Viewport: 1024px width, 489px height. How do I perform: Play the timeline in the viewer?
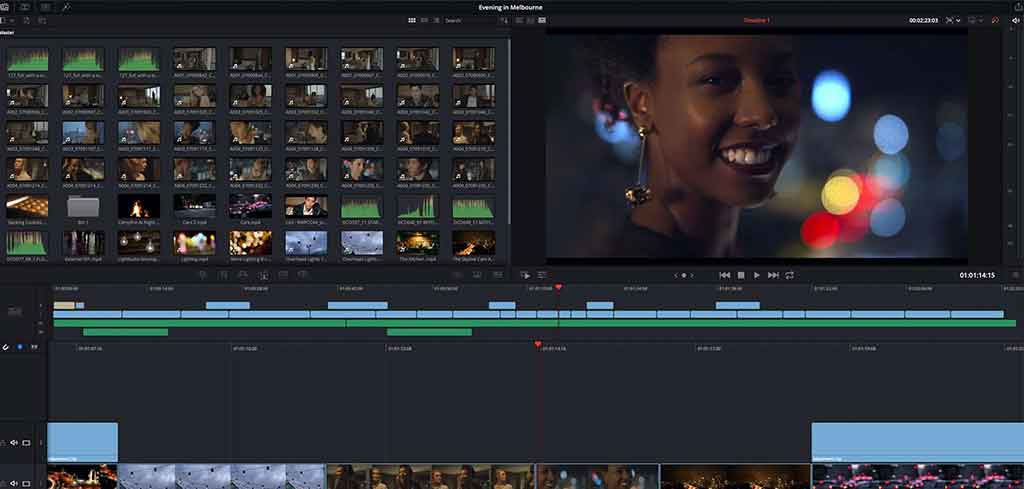[x=756, y=275]
